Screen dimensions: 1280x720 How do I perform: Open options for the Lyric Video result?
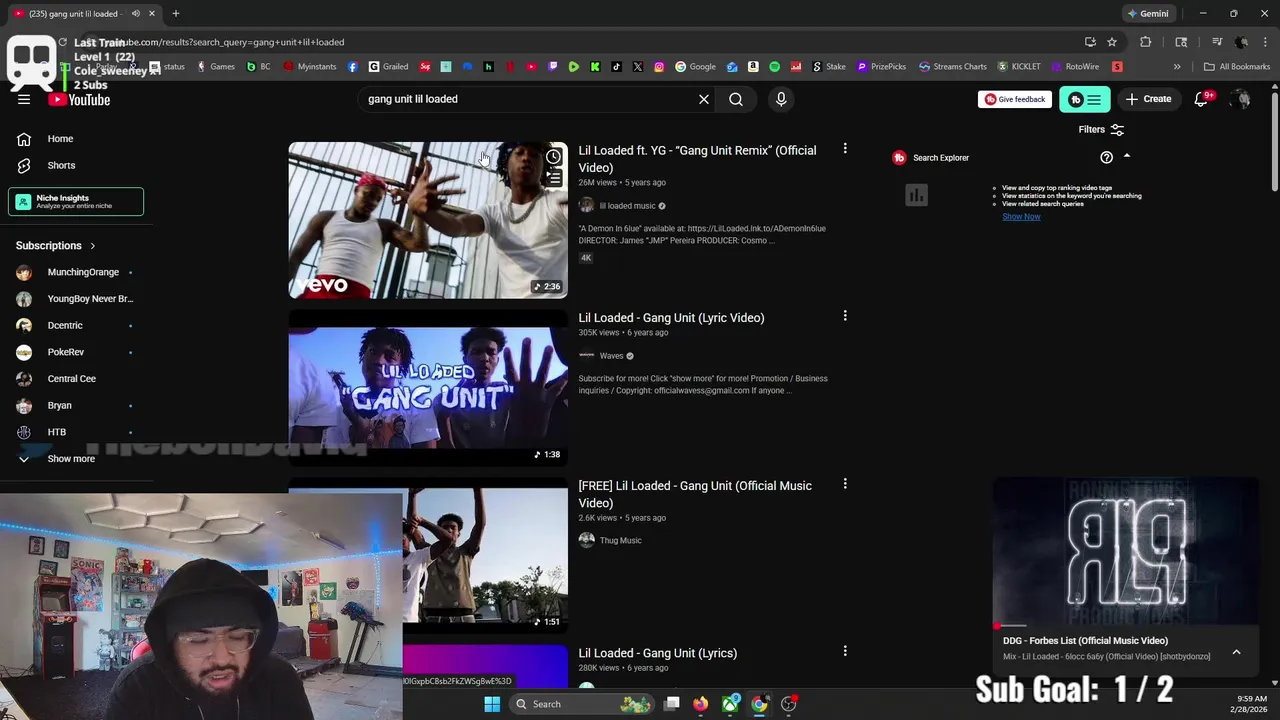[845, 316]
